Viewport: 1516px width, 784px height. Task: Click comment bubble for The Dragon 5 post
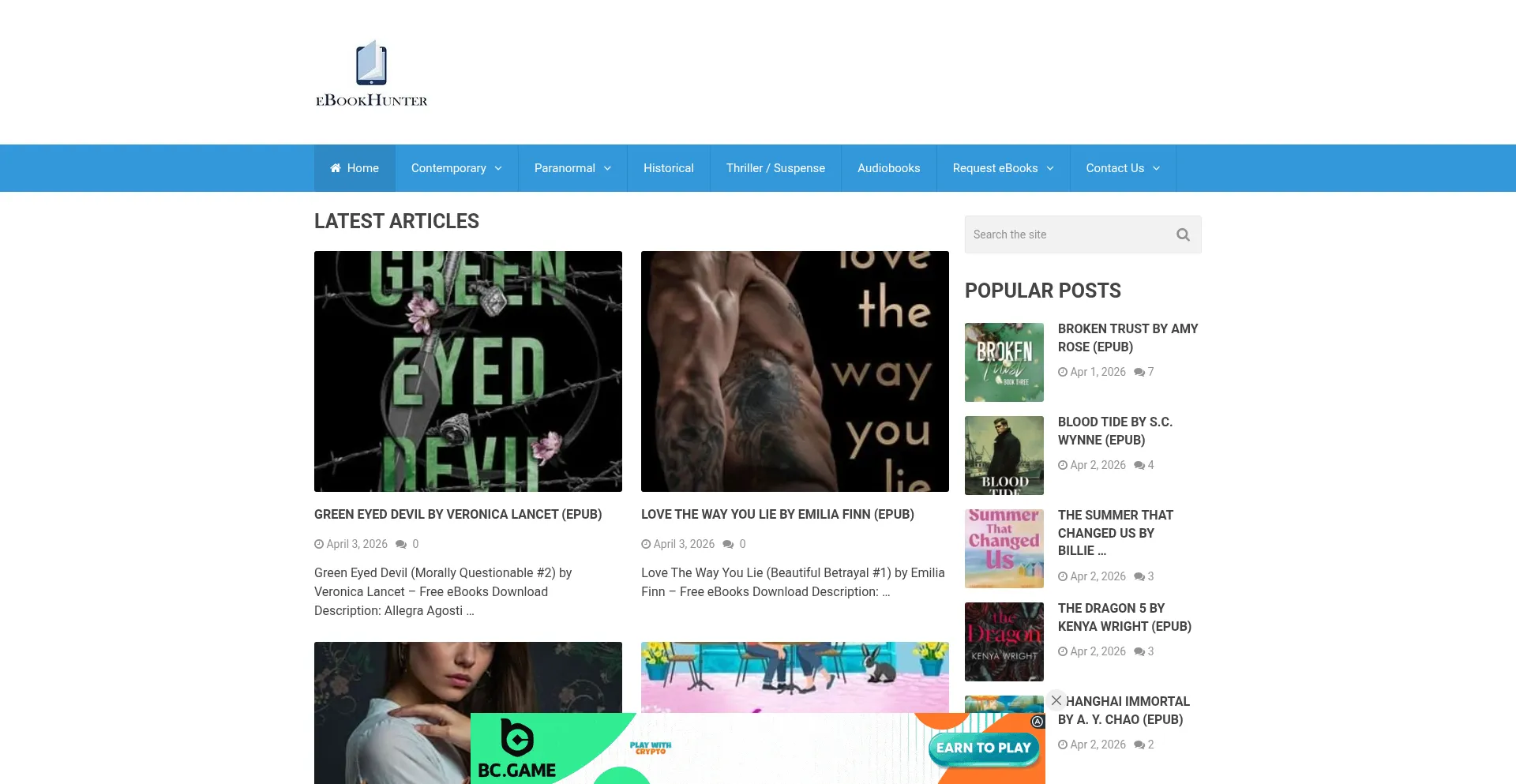click(1139, 651)
